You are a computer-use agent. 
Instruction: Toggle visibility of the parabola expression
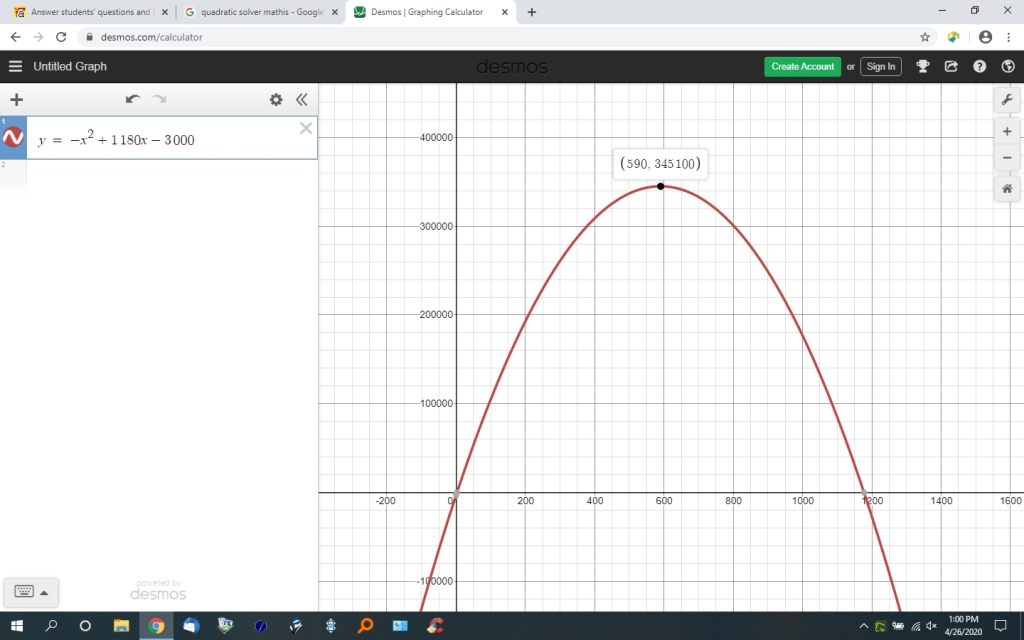pyautogui.click(x=13, y=138)
